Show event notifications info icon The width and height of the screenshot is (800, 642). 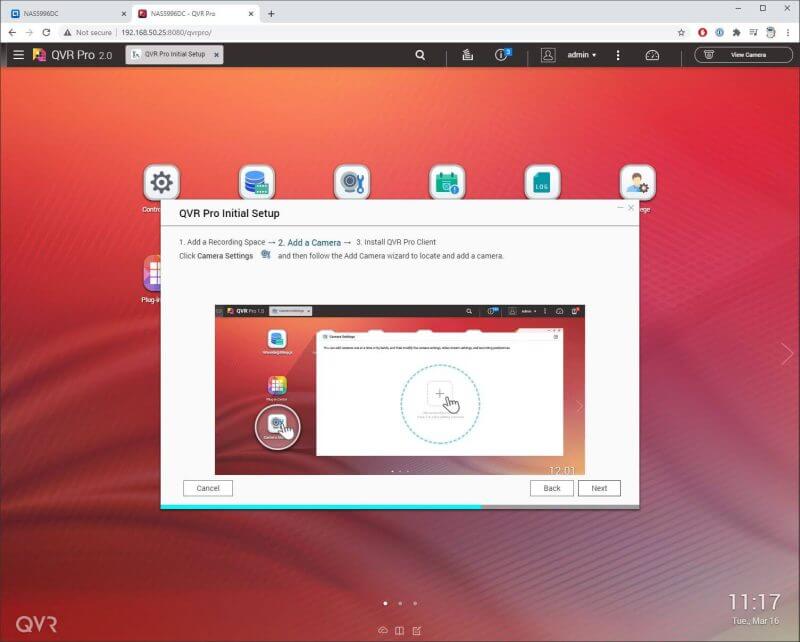(x=502, y=55)
